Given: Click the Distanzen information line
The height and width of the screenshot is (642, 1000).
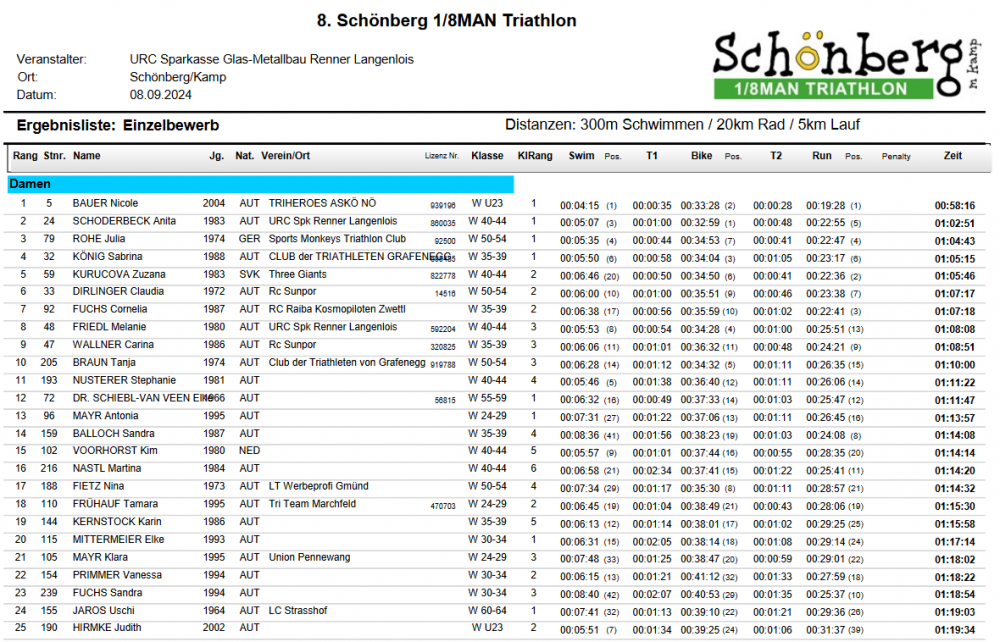Looking at the screenshot, I should (x=682, y=125).
